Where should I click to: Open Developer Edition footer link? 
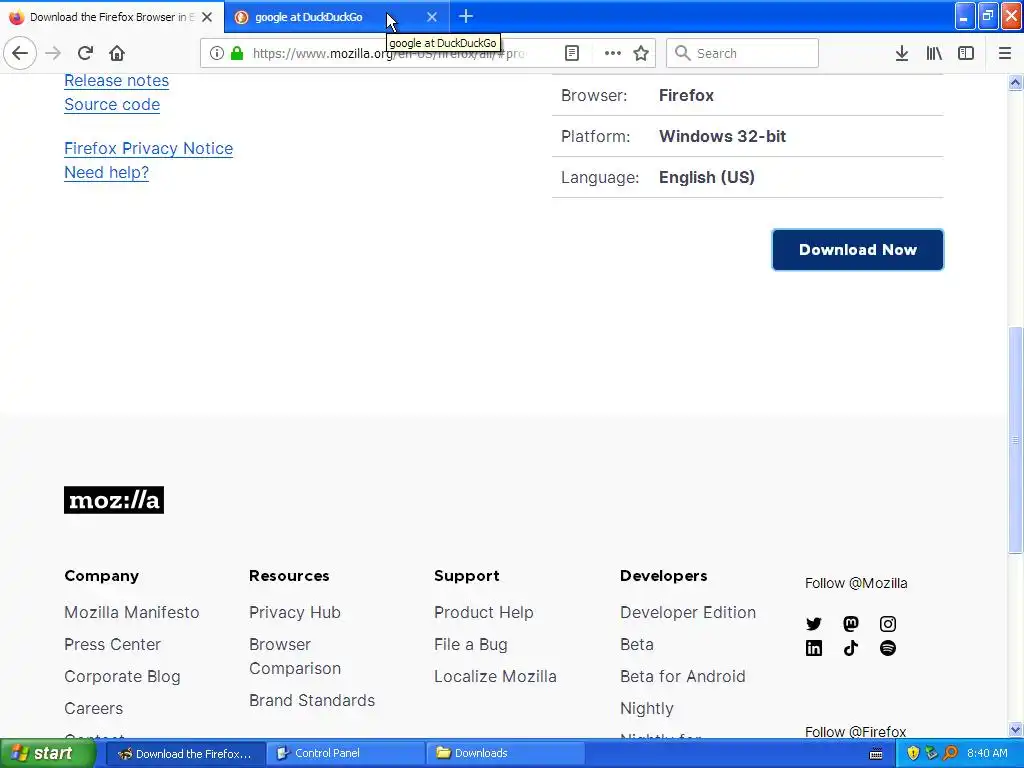pyautogui.click(x=688, y=613)
